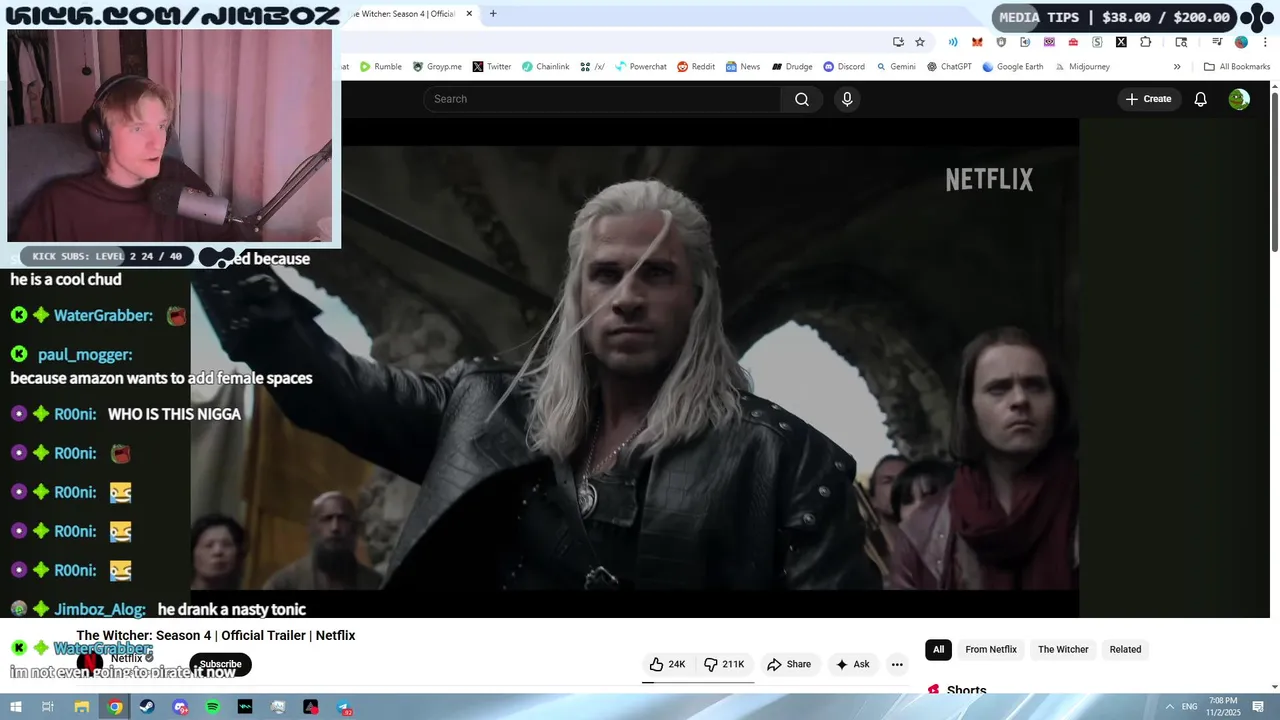Screen dimensions: 1280x720
Task: Open the Chrome extensions puzzle icon
Action: pos(1146,42)
